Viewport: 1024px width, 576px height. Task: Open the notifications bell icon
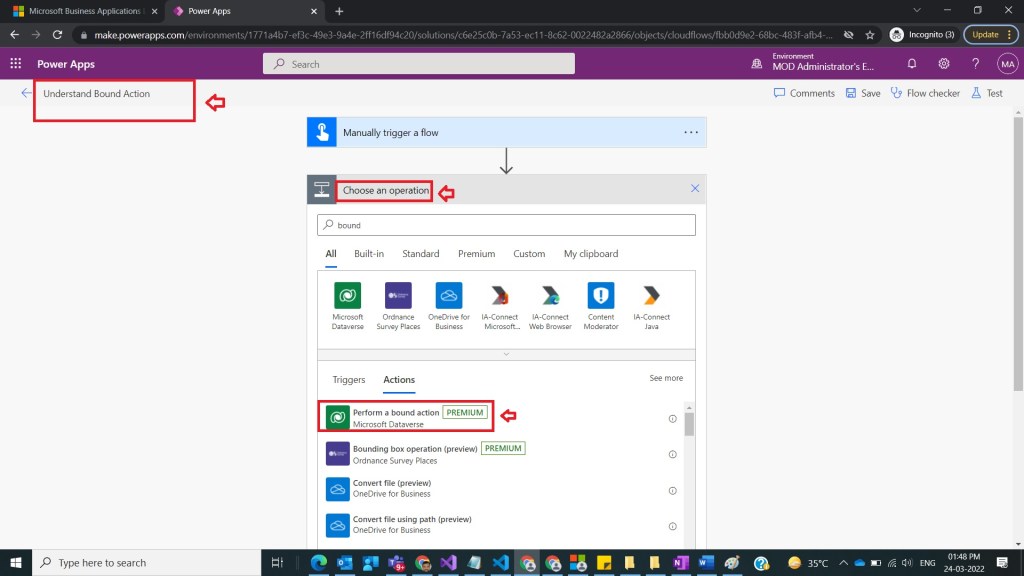[912, 63]
